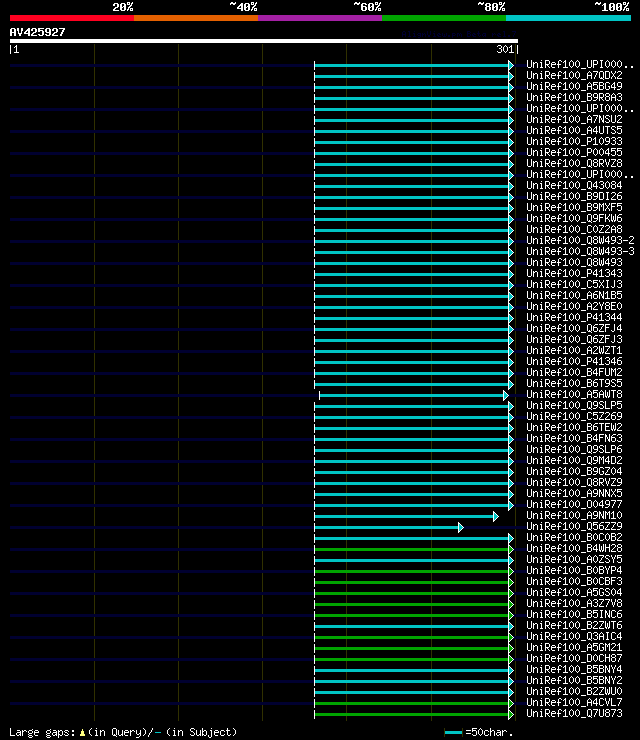The width and height of the screenshot is (640, 740).
Task: Select the UniRef100_B9MXF5 label
Action: (x=574, y=207)
